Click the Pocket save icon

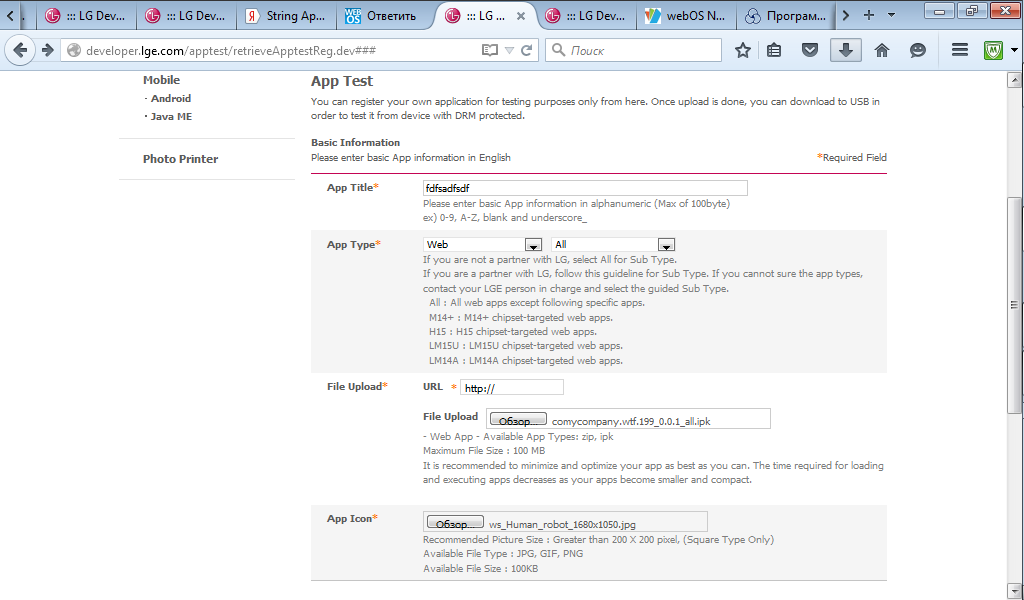tap(810, 50)
